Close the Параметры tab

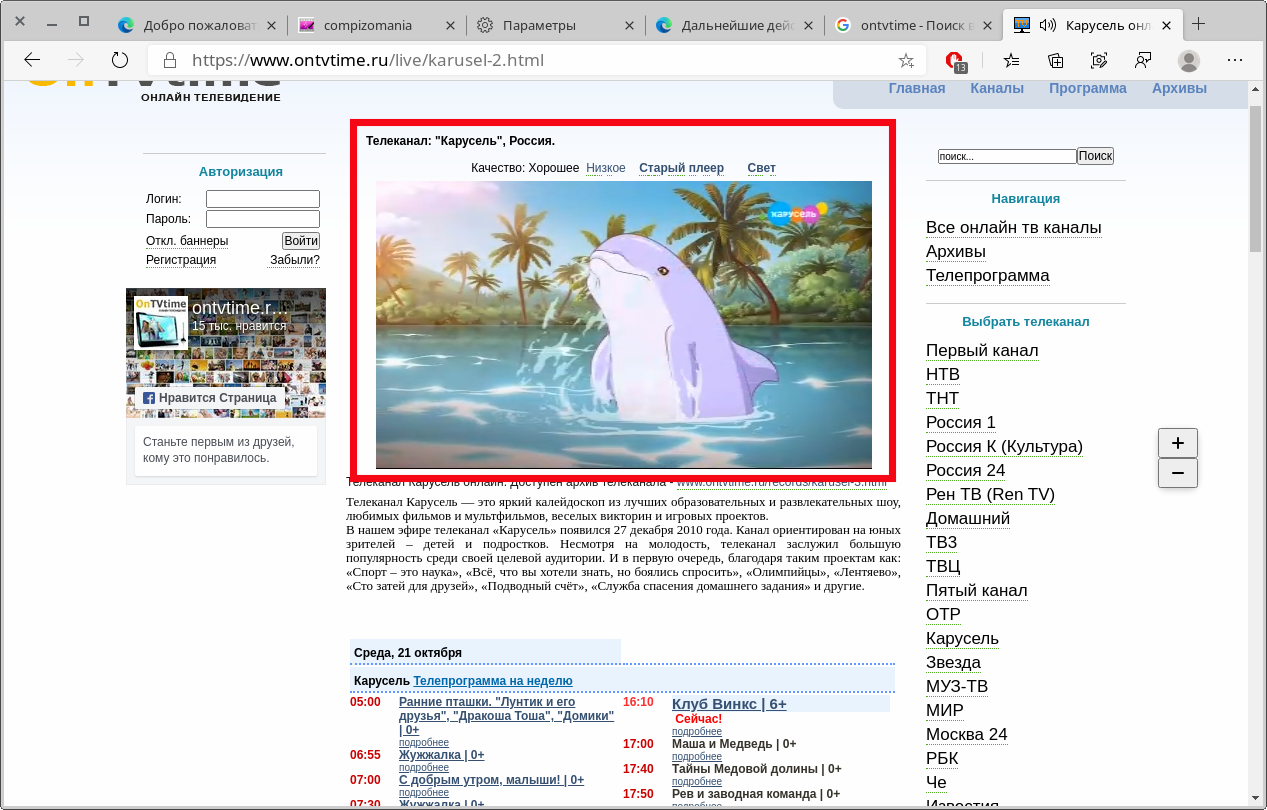(629, 25)
